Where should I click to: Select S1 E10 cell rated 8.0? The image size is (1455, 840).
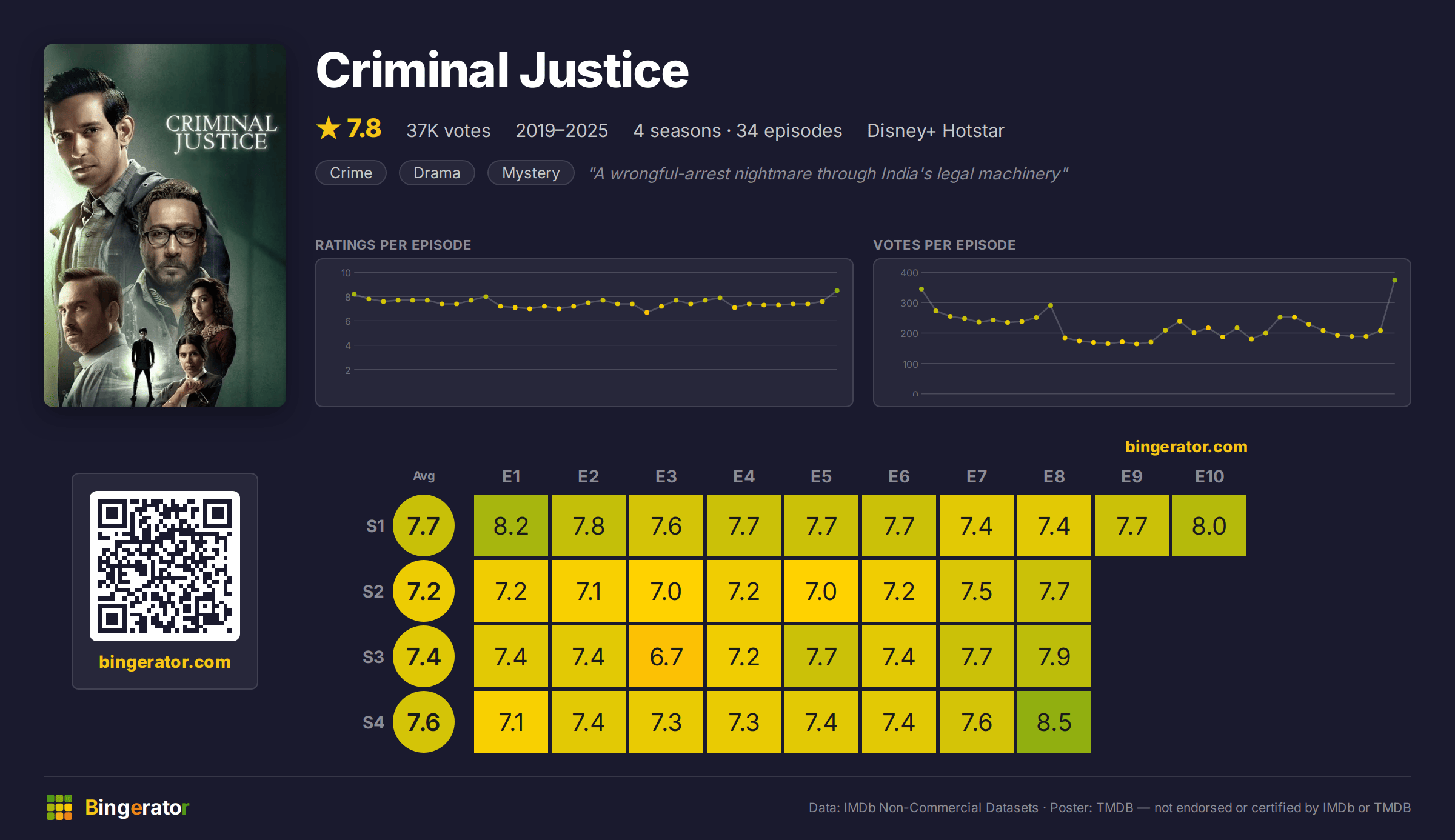tap(1209, 525)
